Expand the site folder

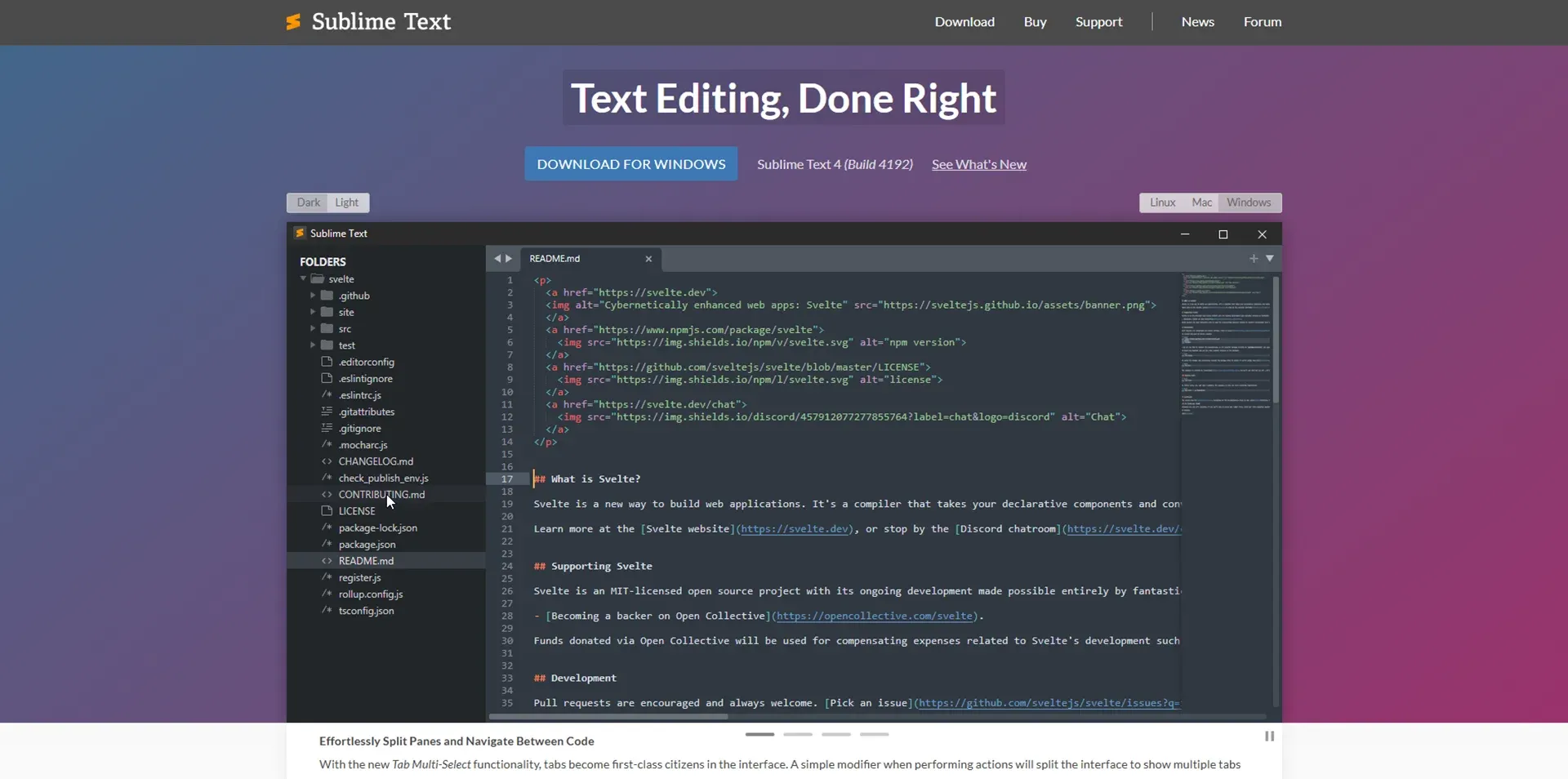(x=313, y=312)
